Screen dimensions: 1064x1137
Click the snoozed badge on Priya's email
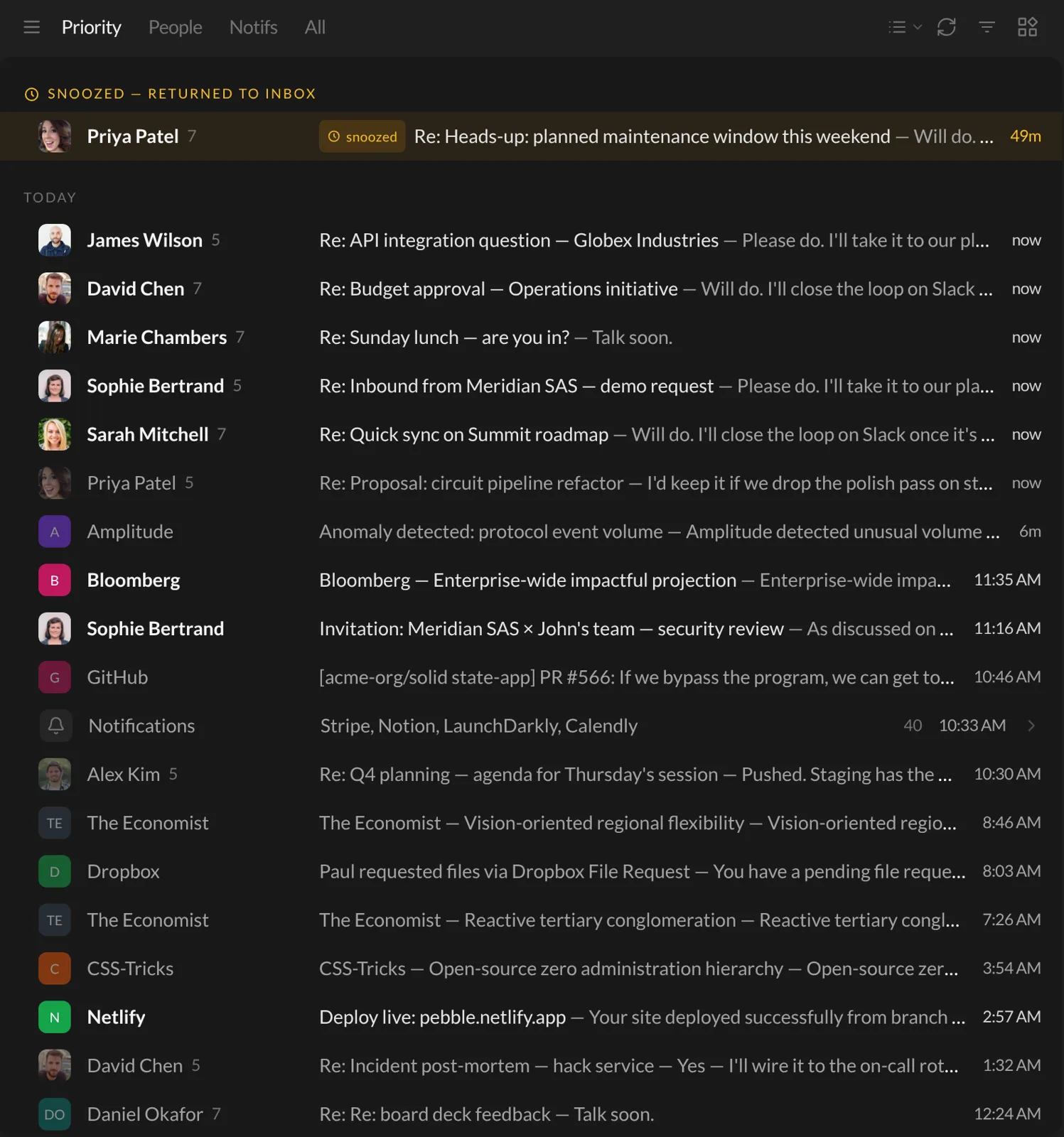coord(362,136)
